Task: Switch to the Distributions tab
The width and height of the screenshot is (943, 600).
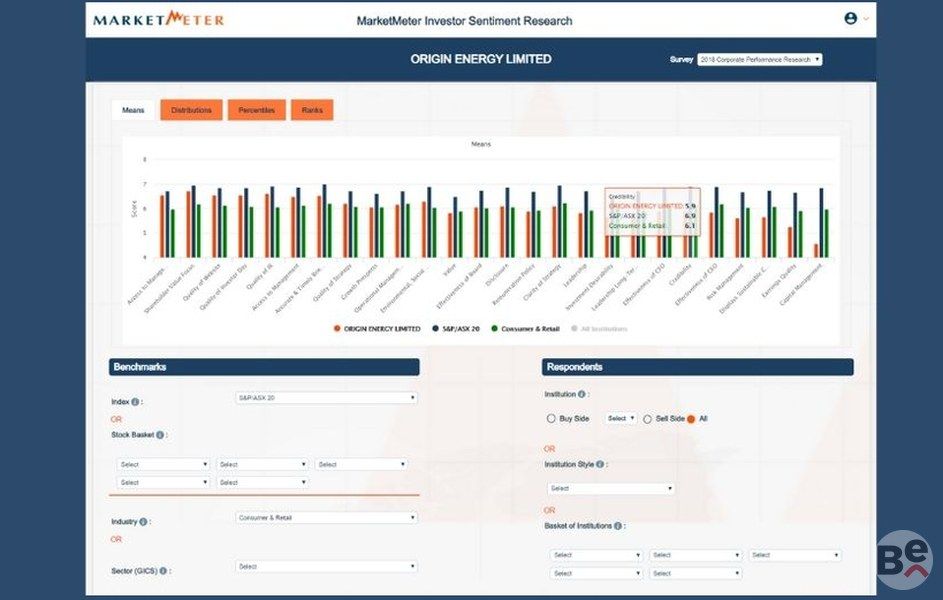Action: point(191,110)
